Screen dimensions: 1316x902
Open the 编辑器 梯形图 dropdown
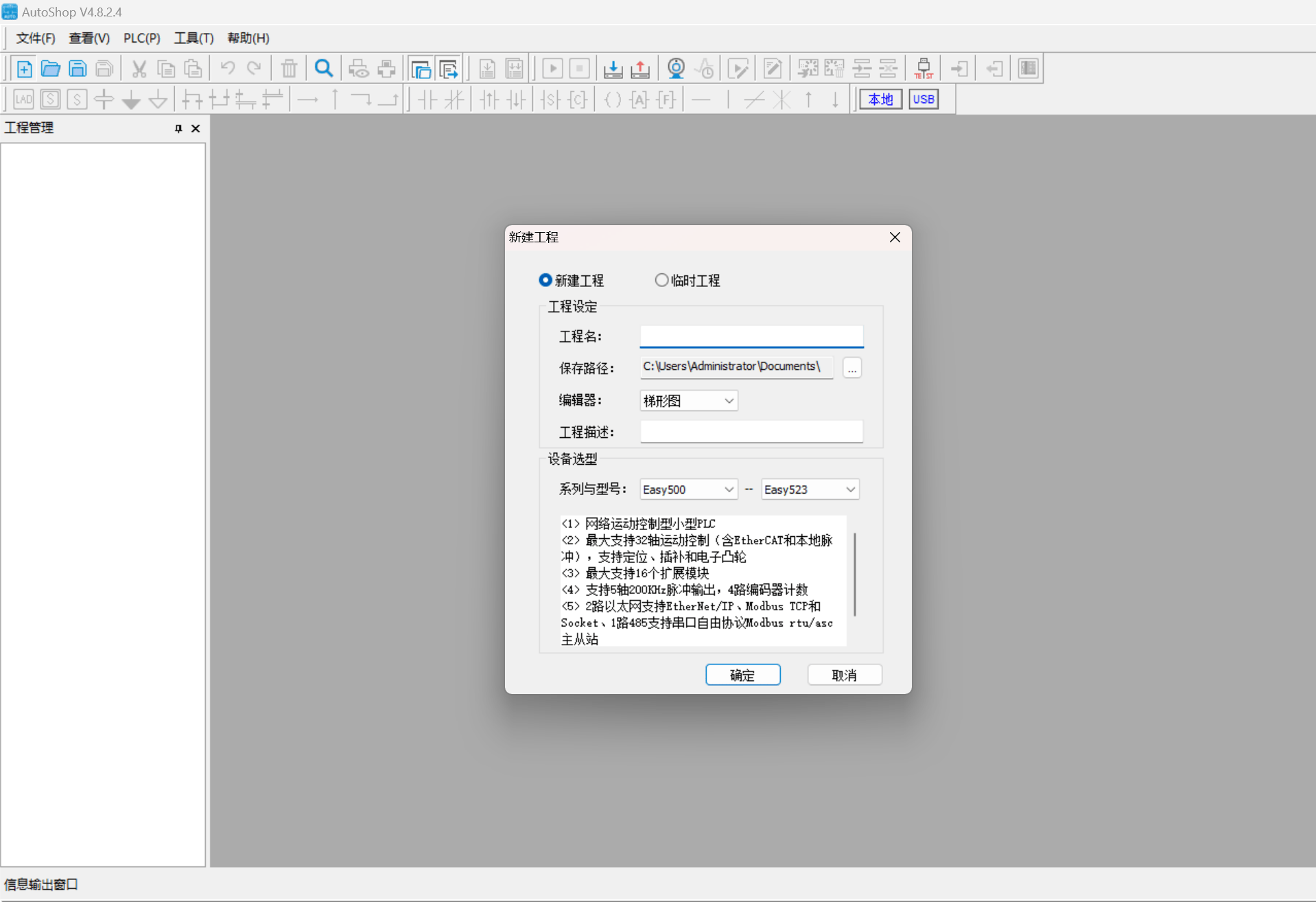[689, 401]
